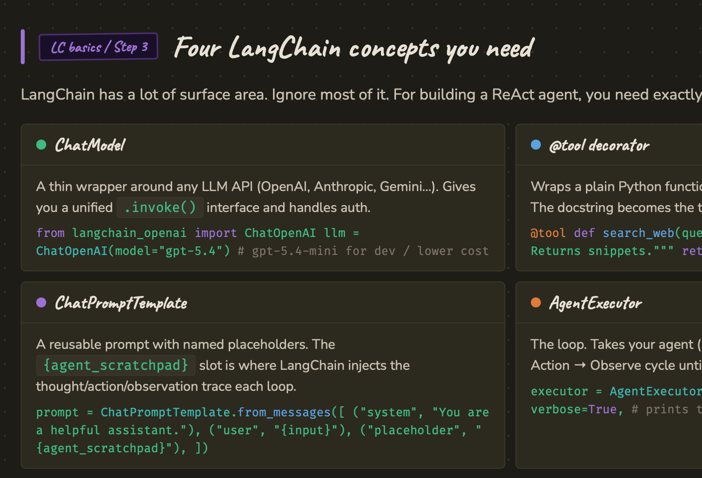The height and width of the screenshot is (478, 702).
Task: Click 'A reusable prompt with named placeholders' text
Action: tap(185, 344)
